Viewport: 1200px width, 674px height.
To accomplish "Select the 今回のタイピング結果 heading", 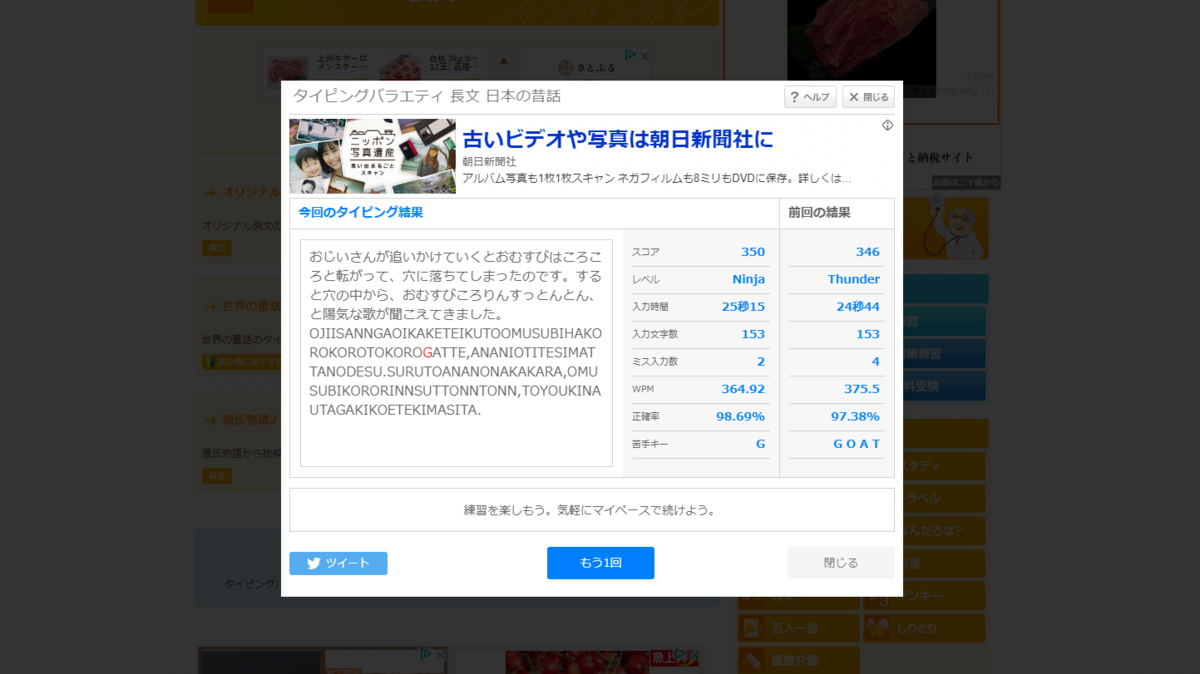I will (361, 213).
